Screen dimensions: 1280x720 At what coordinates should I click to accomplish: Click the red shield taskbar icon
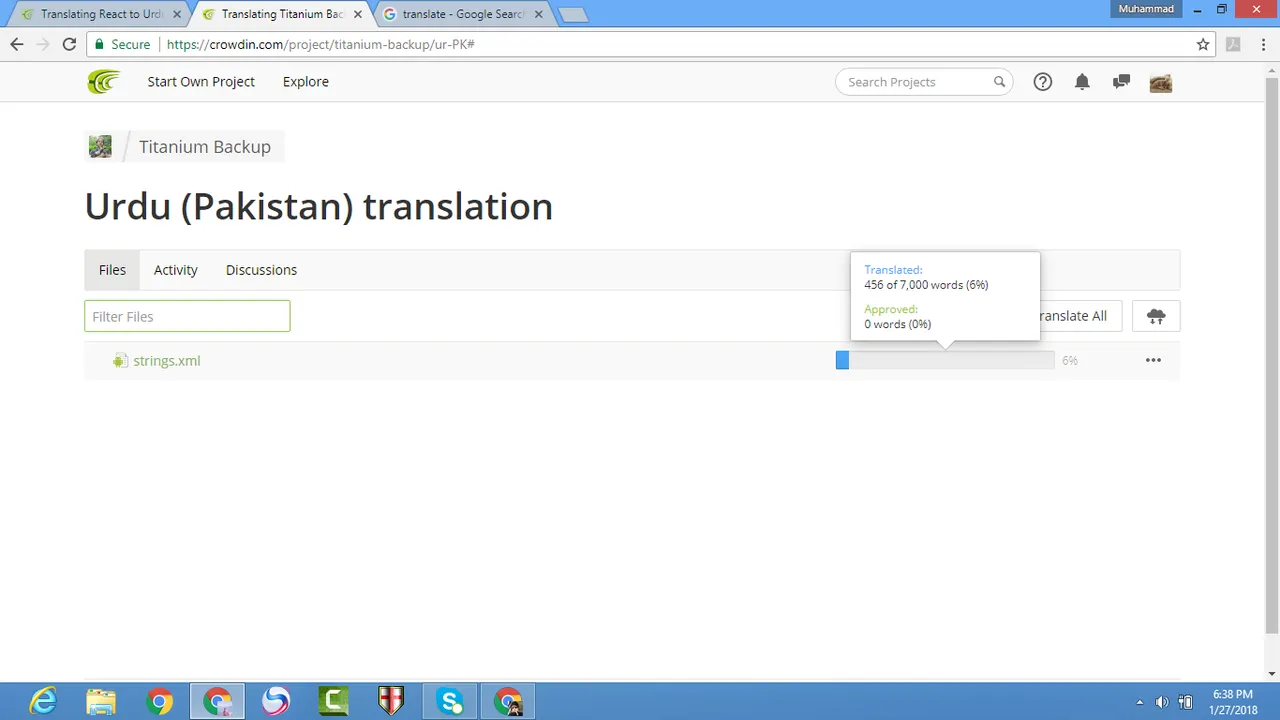[392, 702]
